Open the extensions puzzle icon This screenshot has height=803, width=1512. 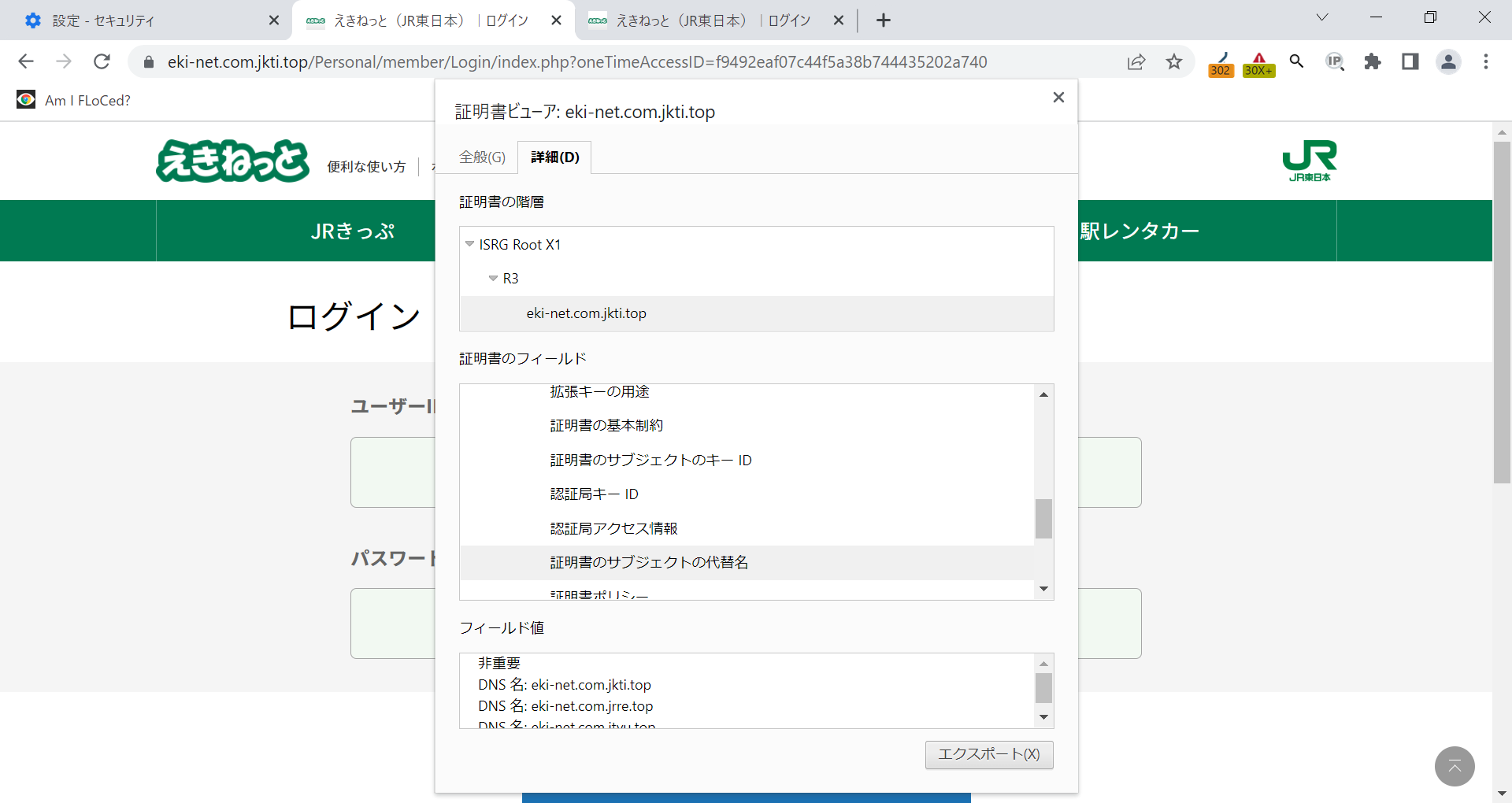click(x=1373, y=61)
